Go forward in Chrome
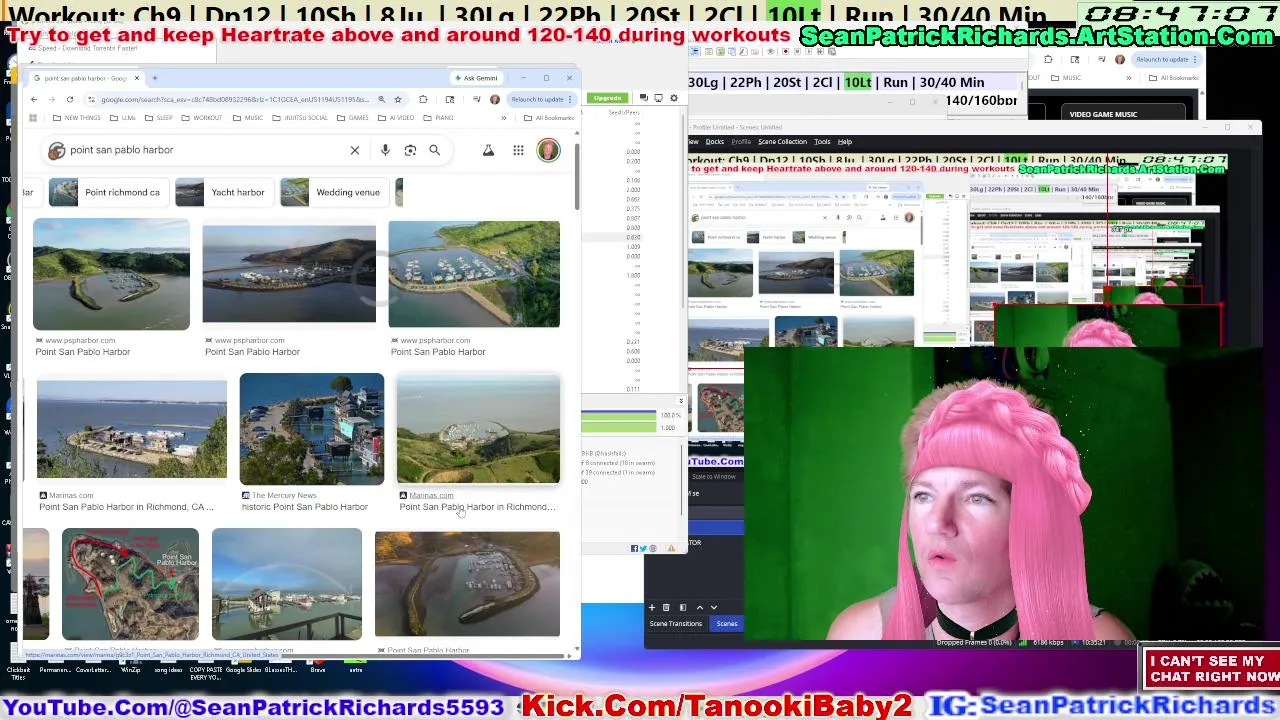1280x720 pixels. (52, 99)
